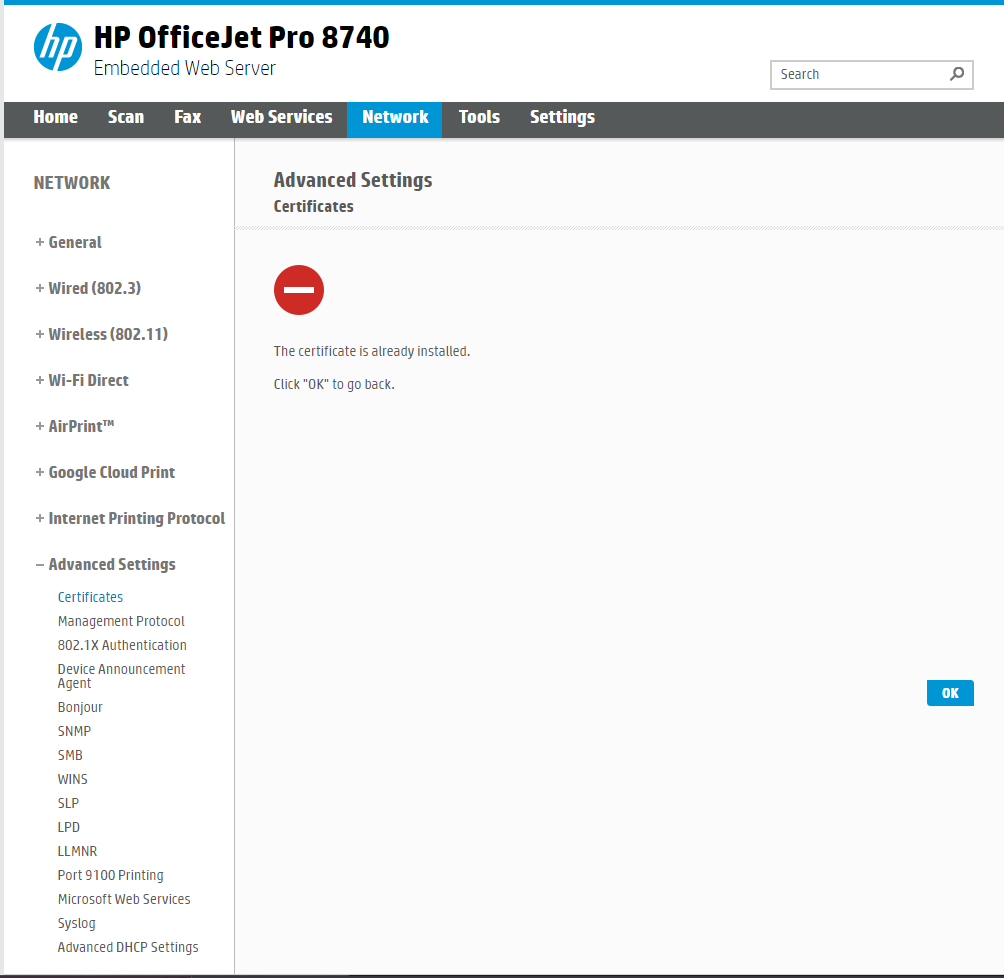Image resolution: width=1004 pixels, height=978 pixels.
Task: Expand the Wired (802.3) section
Action: 88,288
